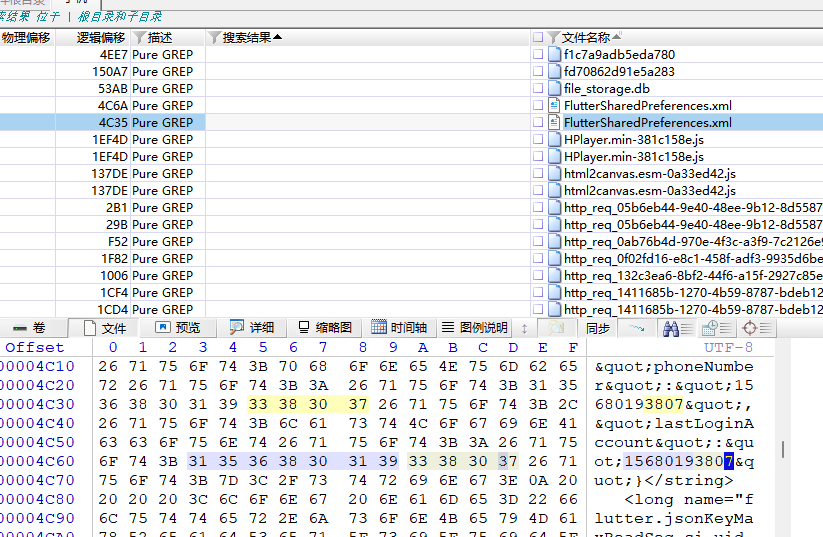823x537 pixels.
Task: Click the 描述 column header
Action: tap(160, 38)
